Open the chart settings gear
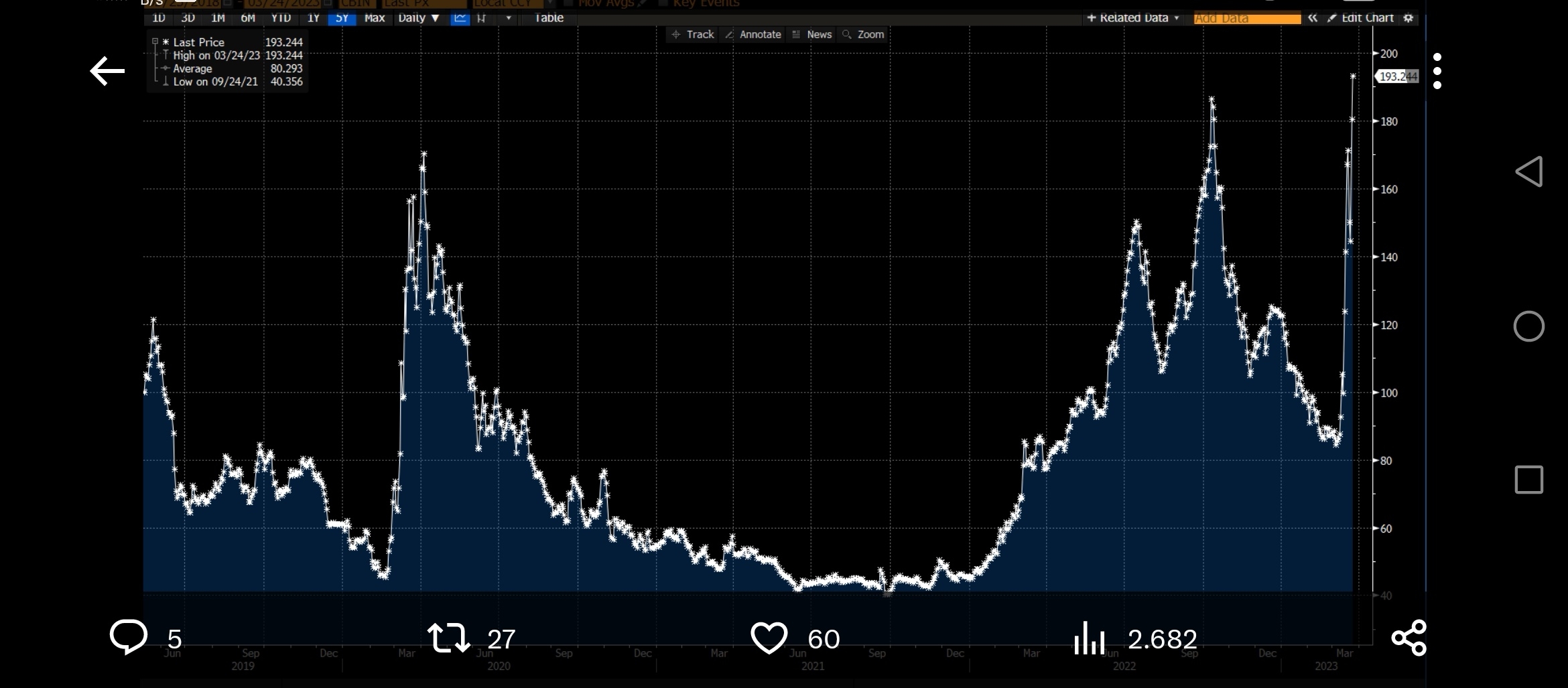This screenshot has width=1568, height=688. (1407, 18)
